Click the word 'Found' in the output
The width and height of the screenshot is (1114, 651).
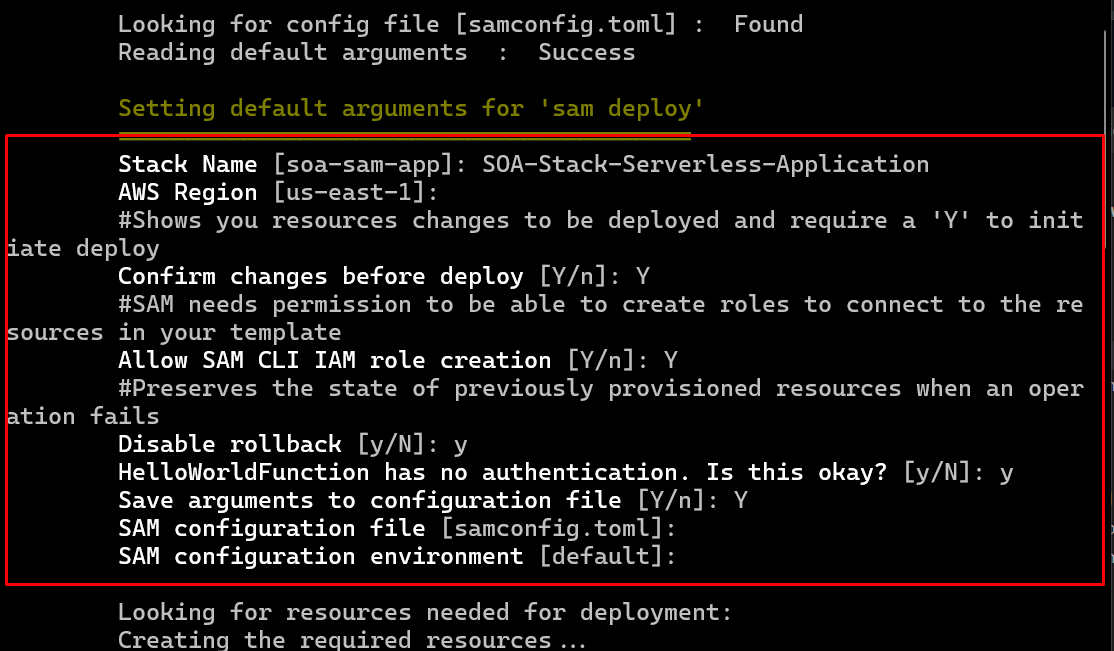(768, 24)
